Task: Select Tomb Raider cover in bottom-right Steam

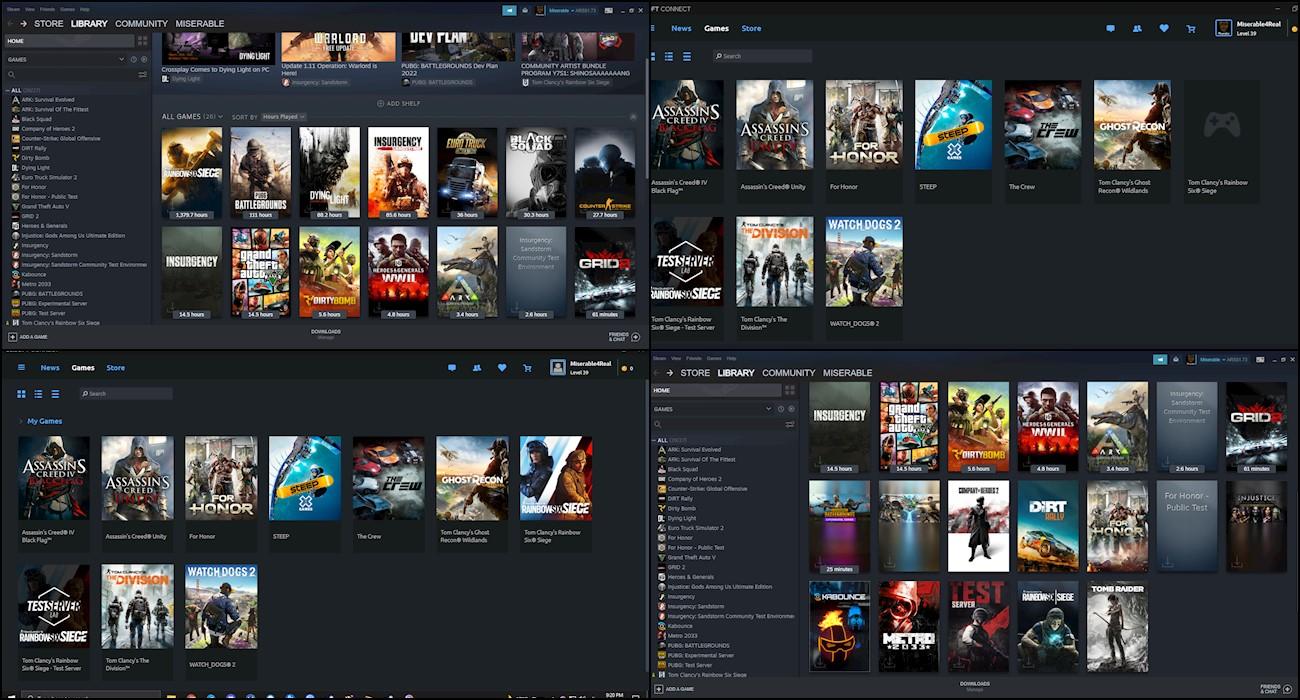Action: 1117,626
